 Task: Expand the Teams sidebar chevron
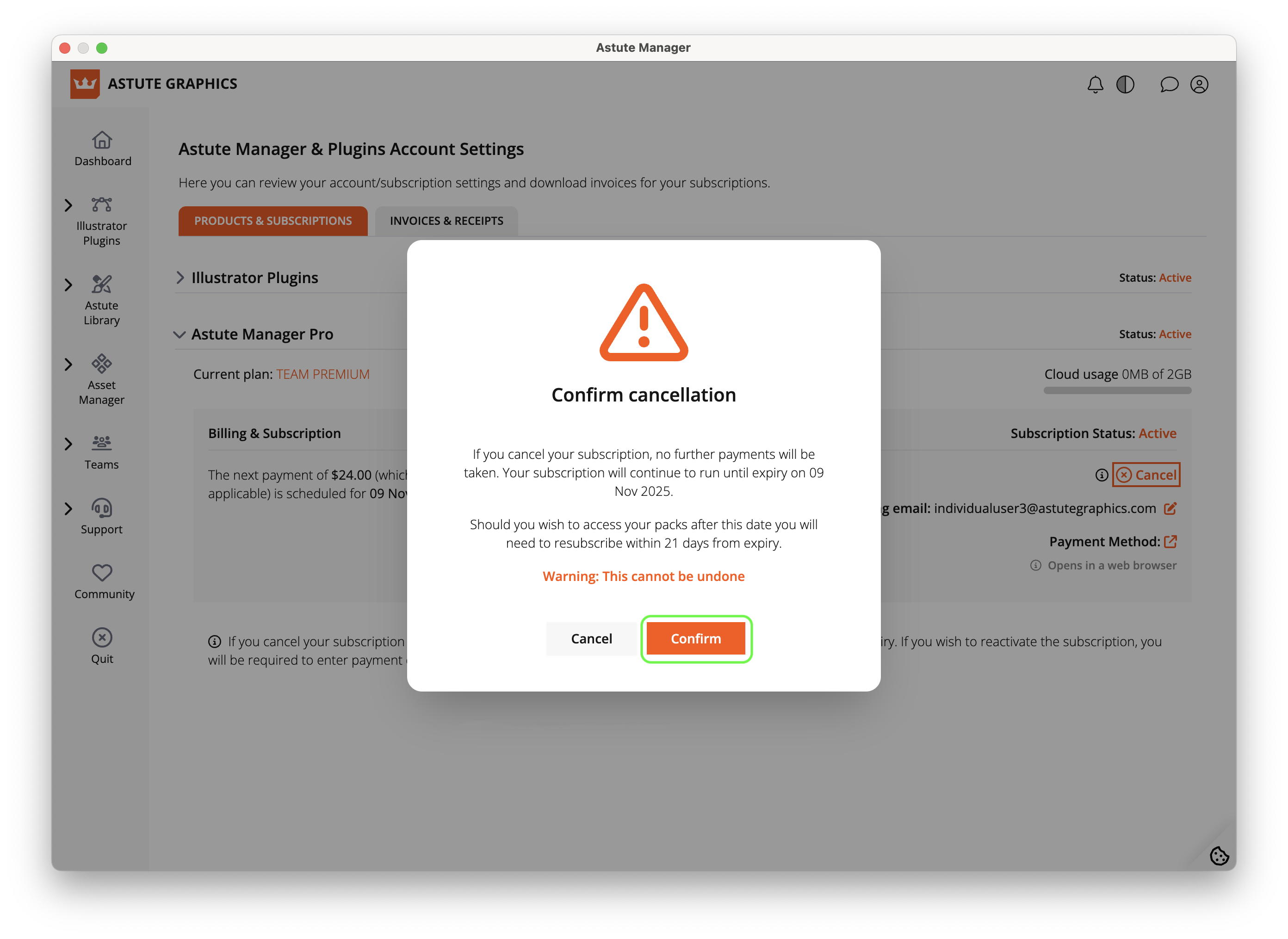[x=68, y=444]
